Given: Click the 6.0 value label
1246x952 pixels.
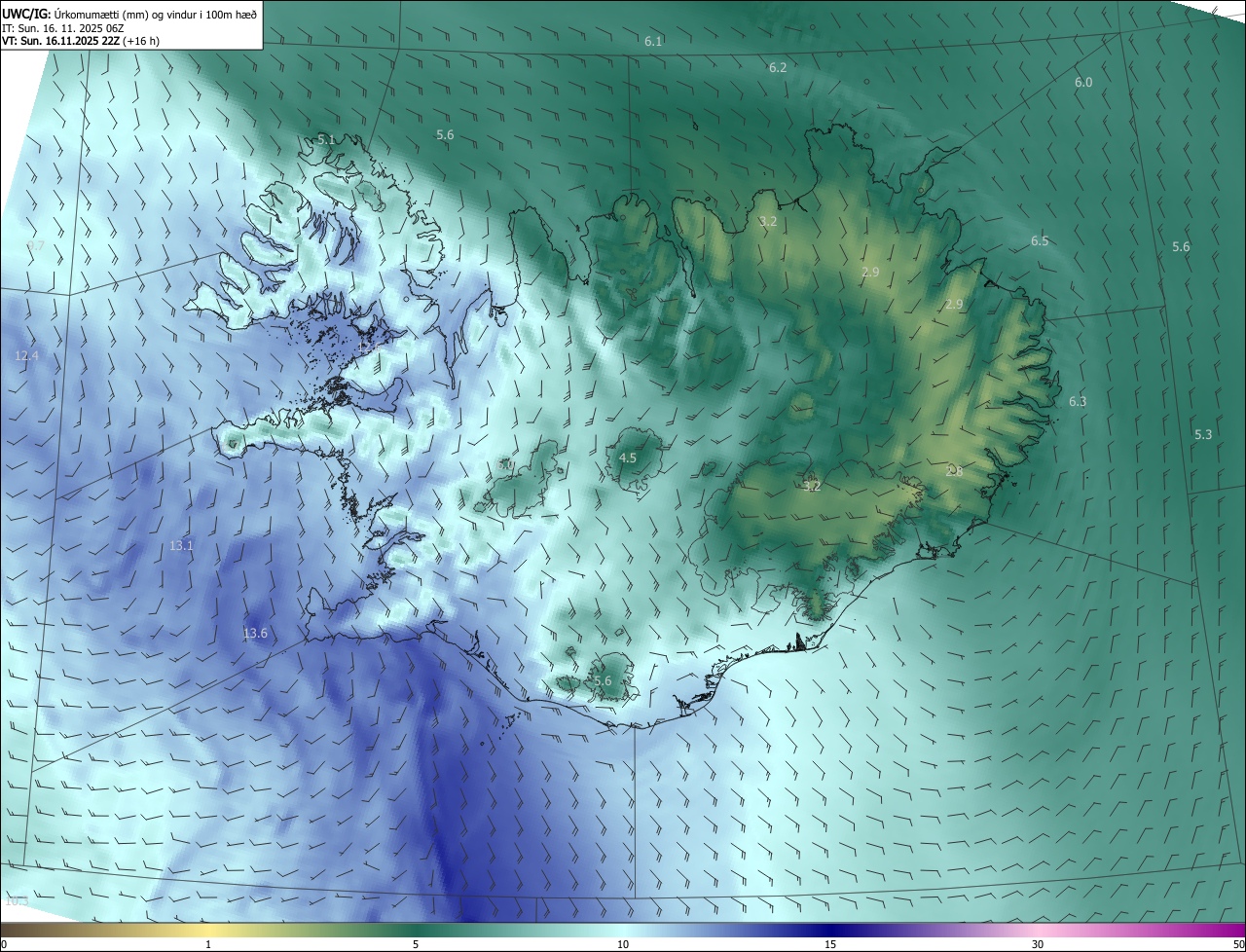Looking at the screenshot, I should tap(1083, 83).
